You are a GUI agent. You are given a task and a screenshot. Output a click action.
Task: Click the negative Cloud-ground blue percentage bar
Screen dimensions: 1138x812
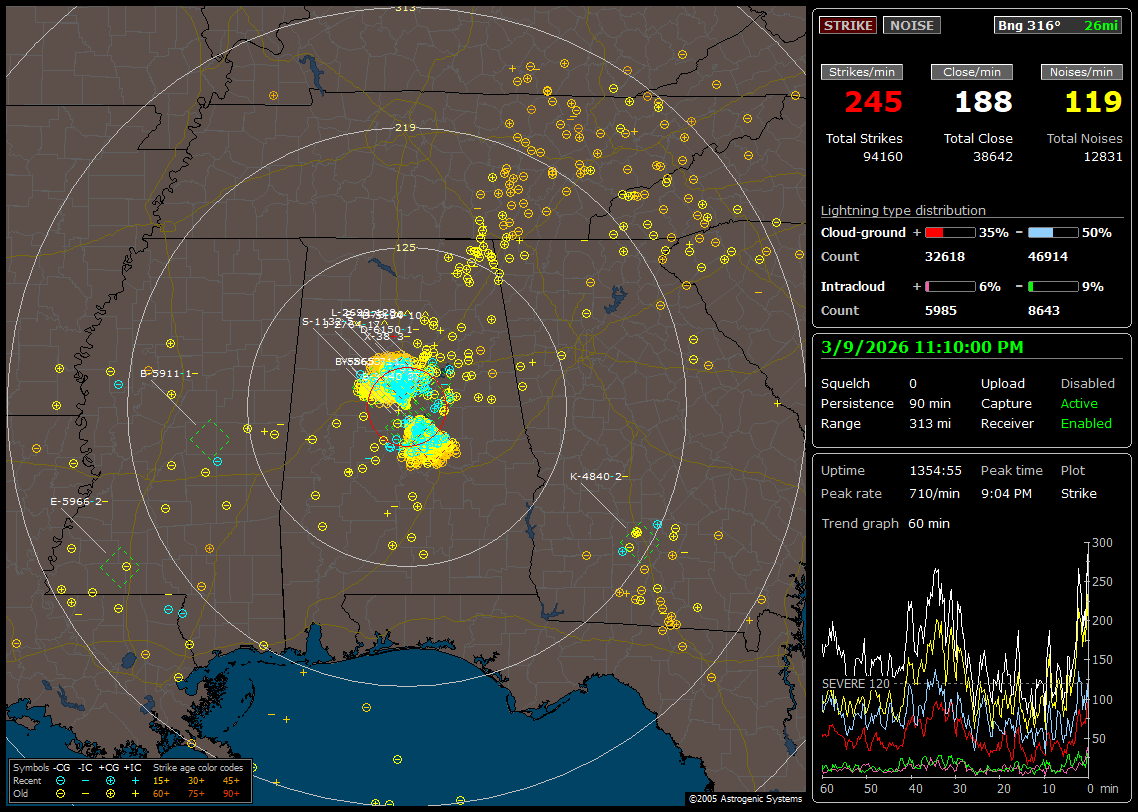pos(1053,232)
